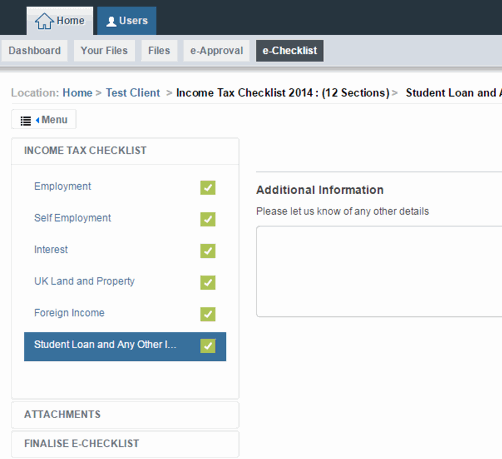Click the blue arrow beside Menu
The width and height of the screenshot is (502, 459).
[x=37, y=120]
